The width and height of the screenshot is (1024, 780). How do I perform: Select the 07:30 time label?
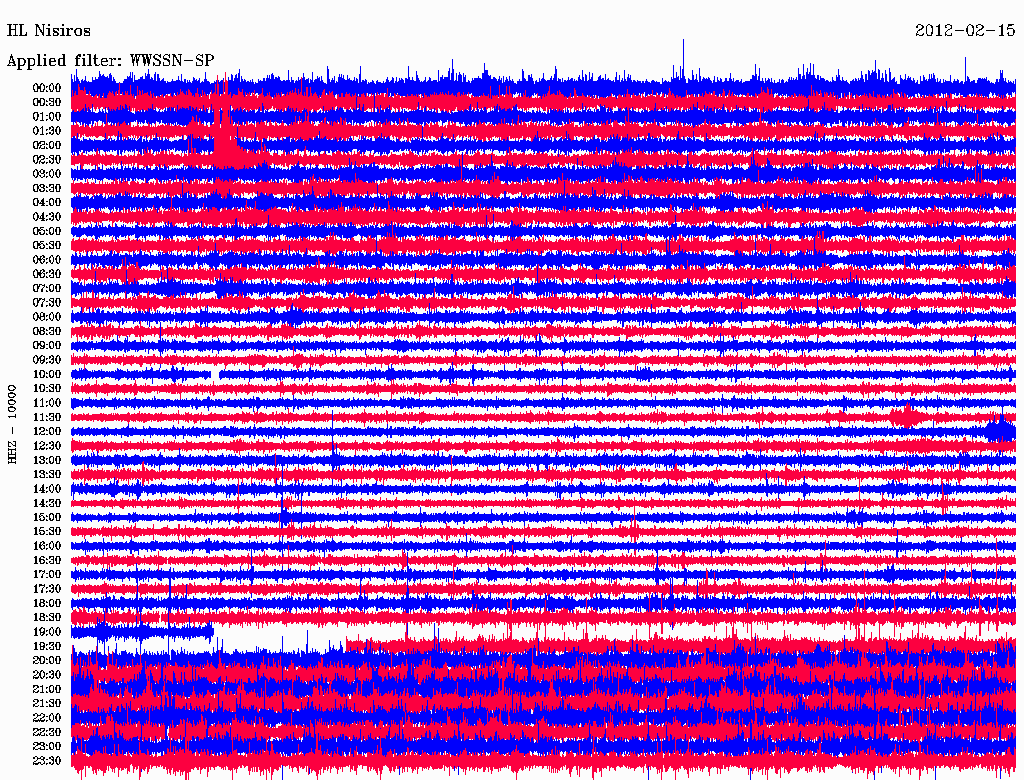pos(47,303)
